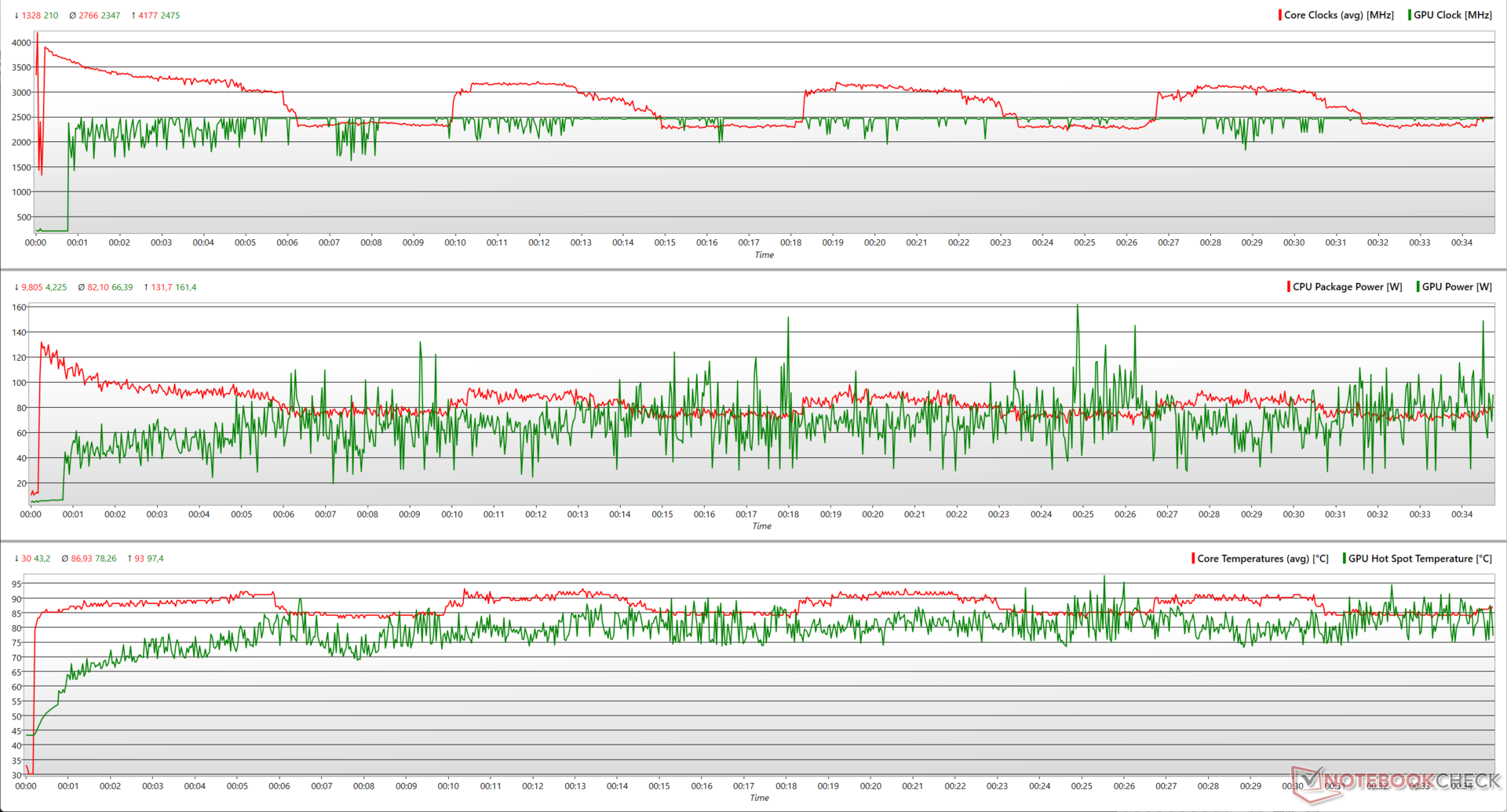1507x812 pixels.
Task: Click the minimum arrow icon in temperature chart
Action: click(16, 559)
